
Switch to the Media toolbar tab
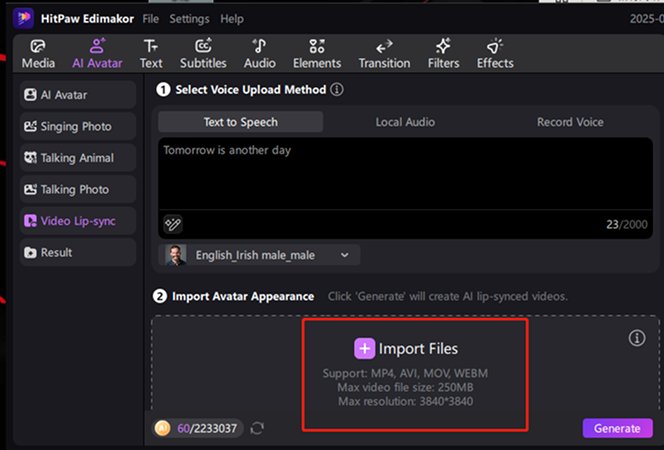coord(38,54)
